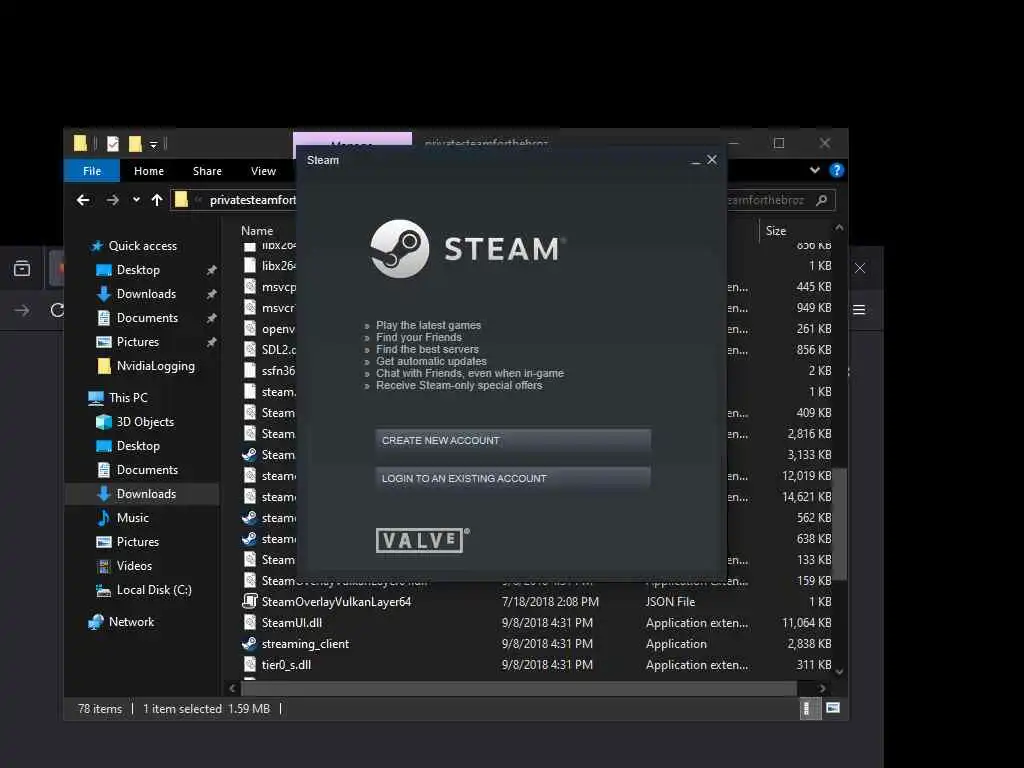Open hamburger menu in background browser window
This screenshot has width=1024, height=768.
pos(859,310)
